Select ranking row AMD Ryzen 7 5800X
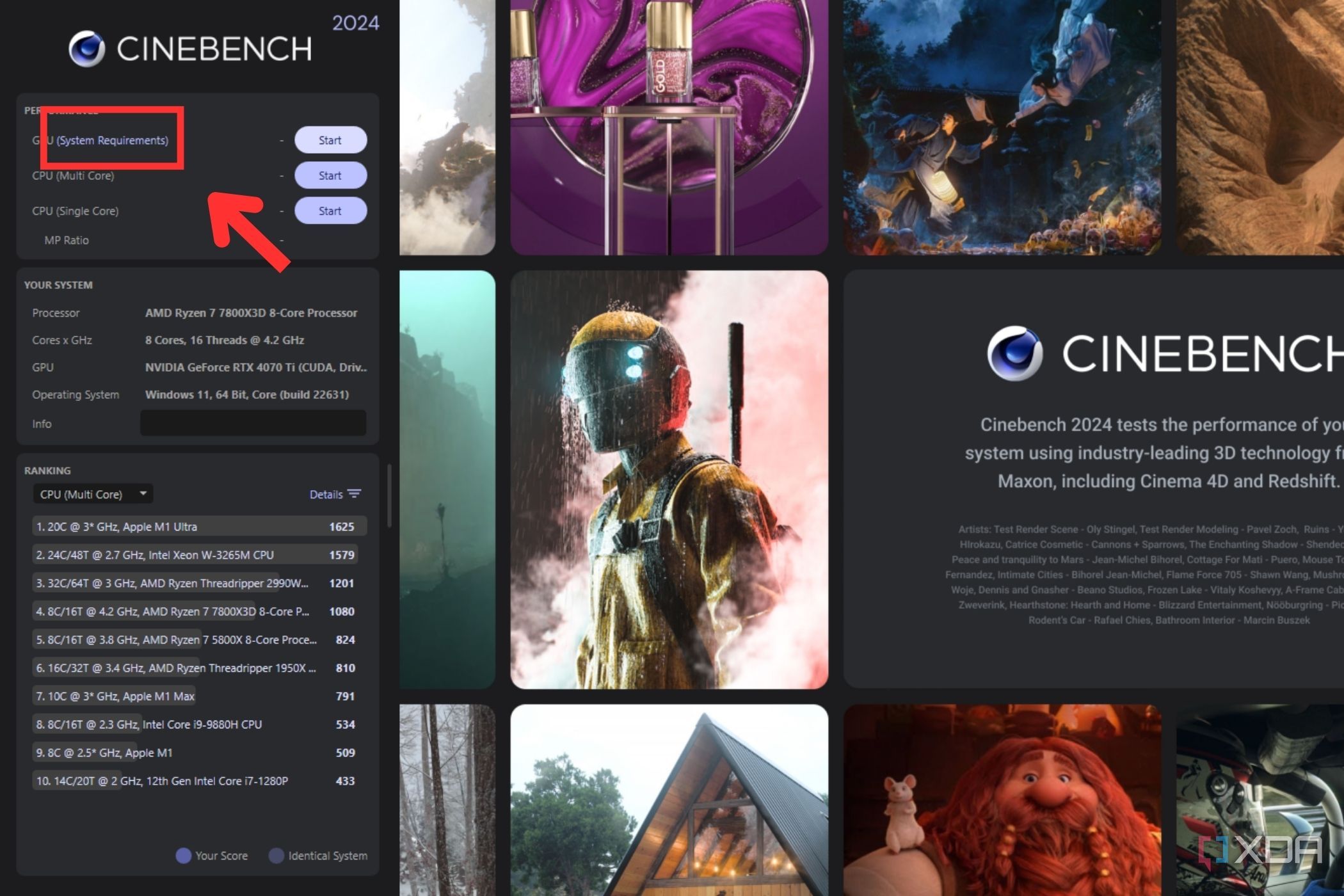Screen dimensions: 1344x896 tap(199, 639)
